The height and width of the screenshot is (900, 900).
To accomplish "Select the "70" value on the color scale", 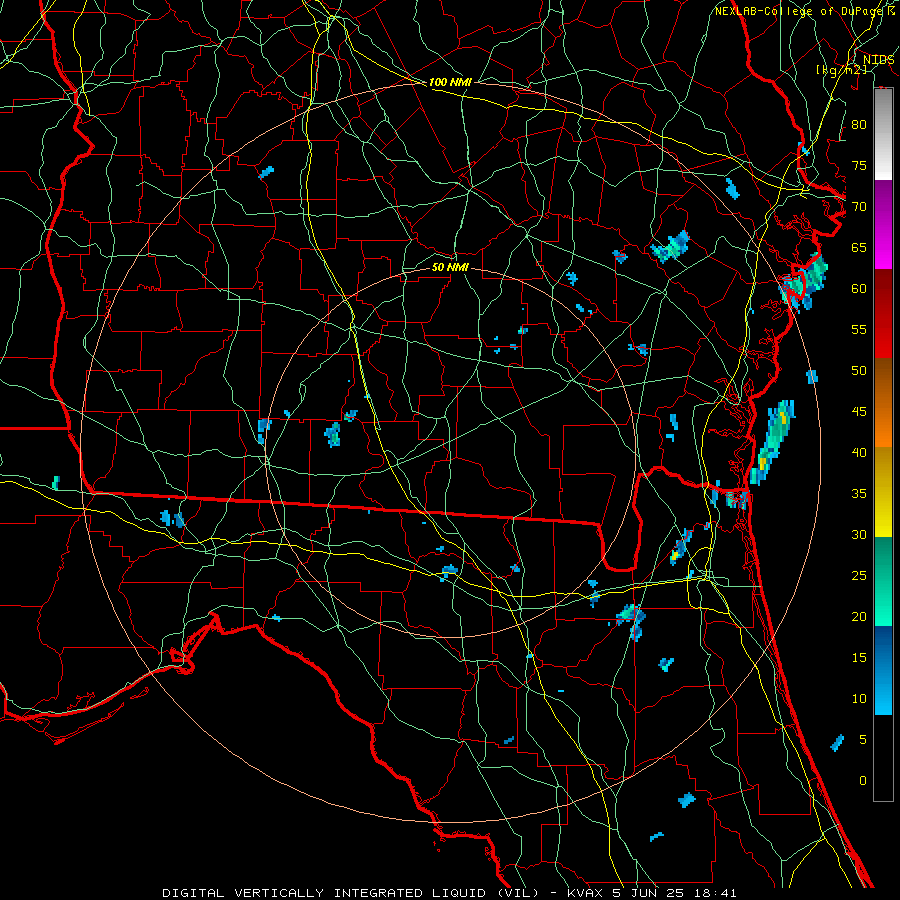I will click(859, 207).
